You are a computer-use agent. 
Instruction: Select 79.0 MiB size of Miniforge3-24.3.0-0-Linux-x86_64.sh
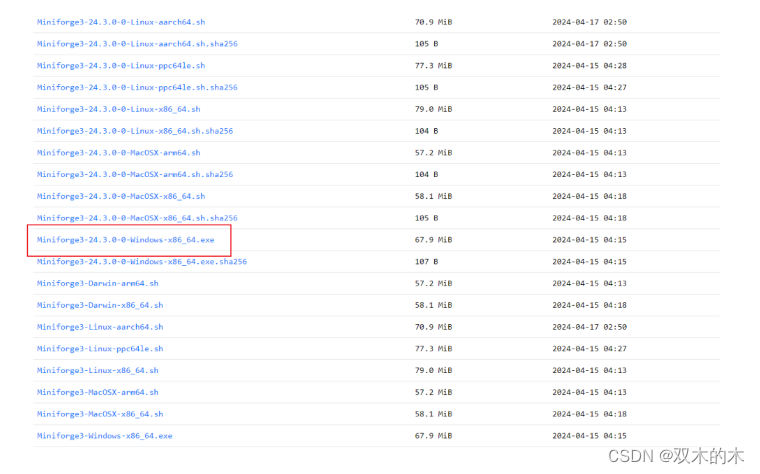433,110
